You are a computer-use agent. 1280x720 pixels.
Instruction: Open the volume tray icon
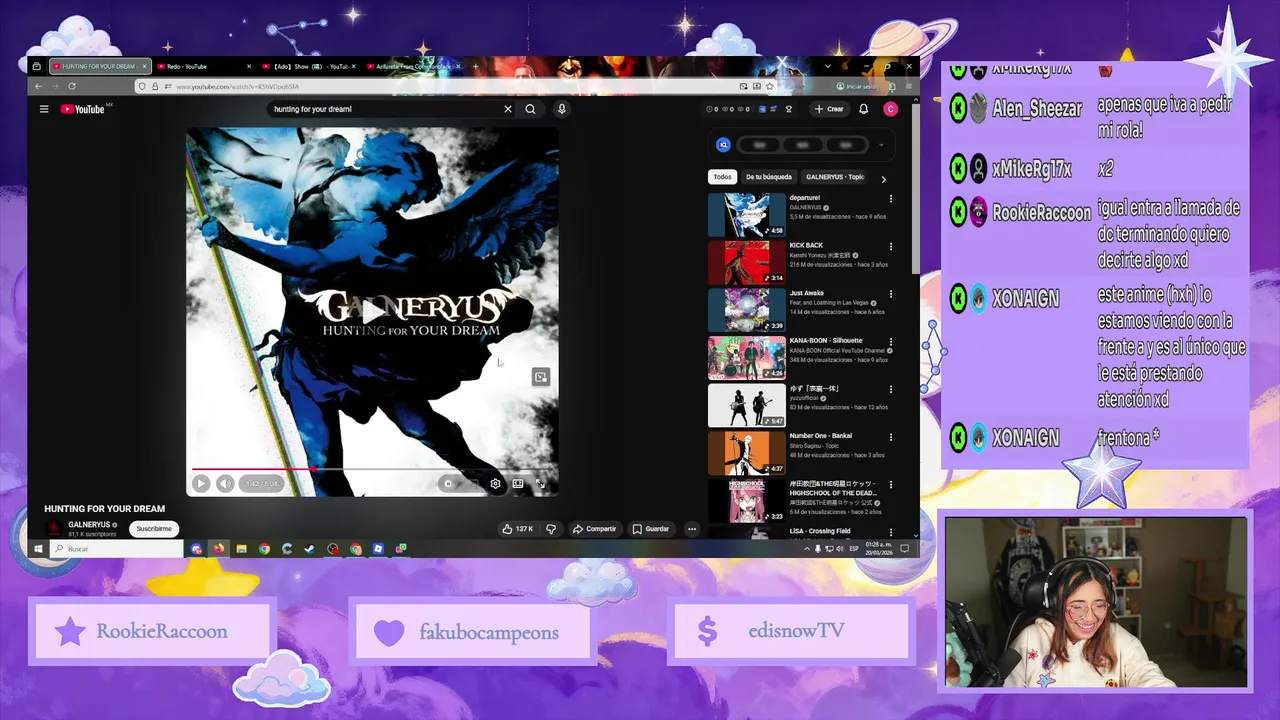click(840, 548)
